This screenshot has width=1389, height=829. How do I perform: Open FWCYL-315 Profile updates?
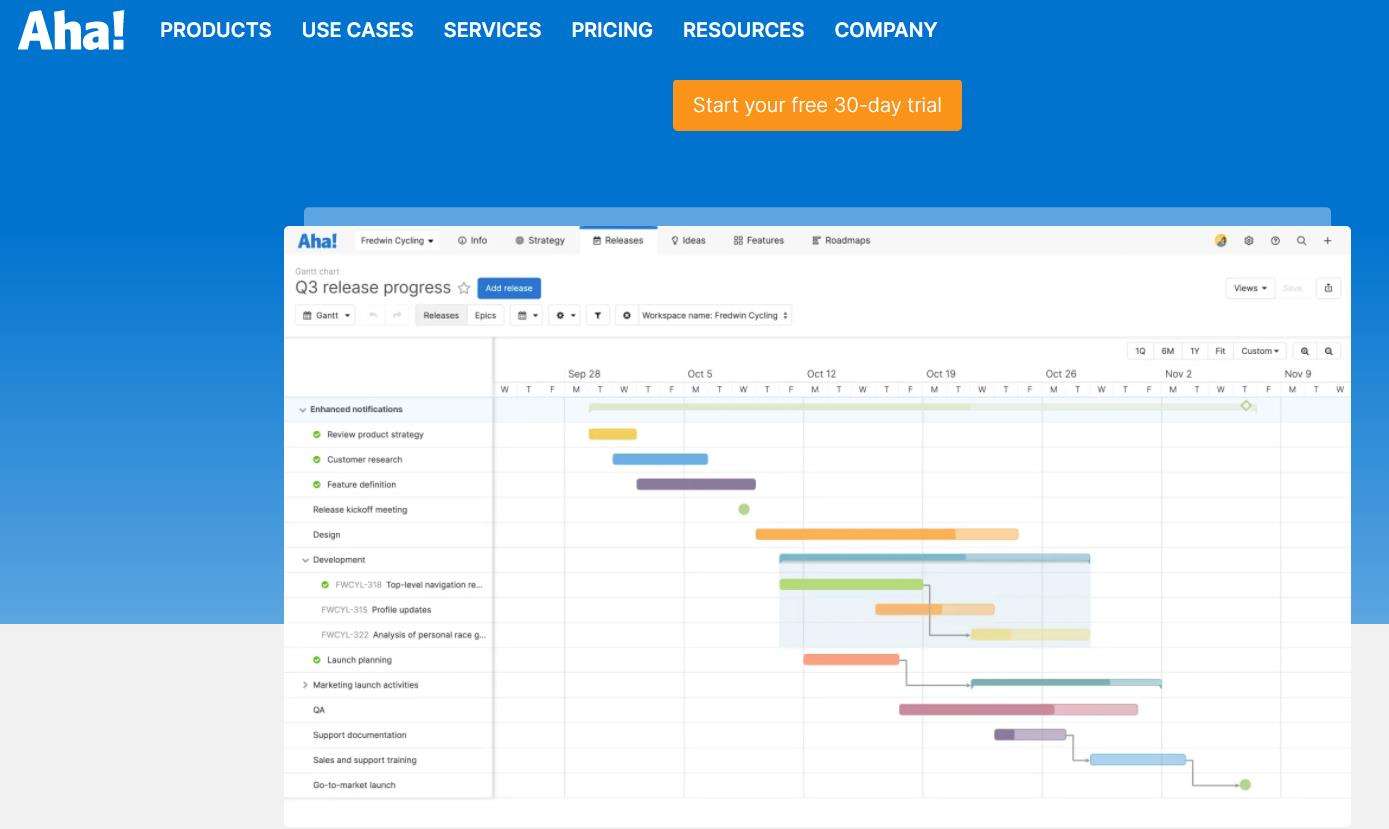[x=376, y=610]
